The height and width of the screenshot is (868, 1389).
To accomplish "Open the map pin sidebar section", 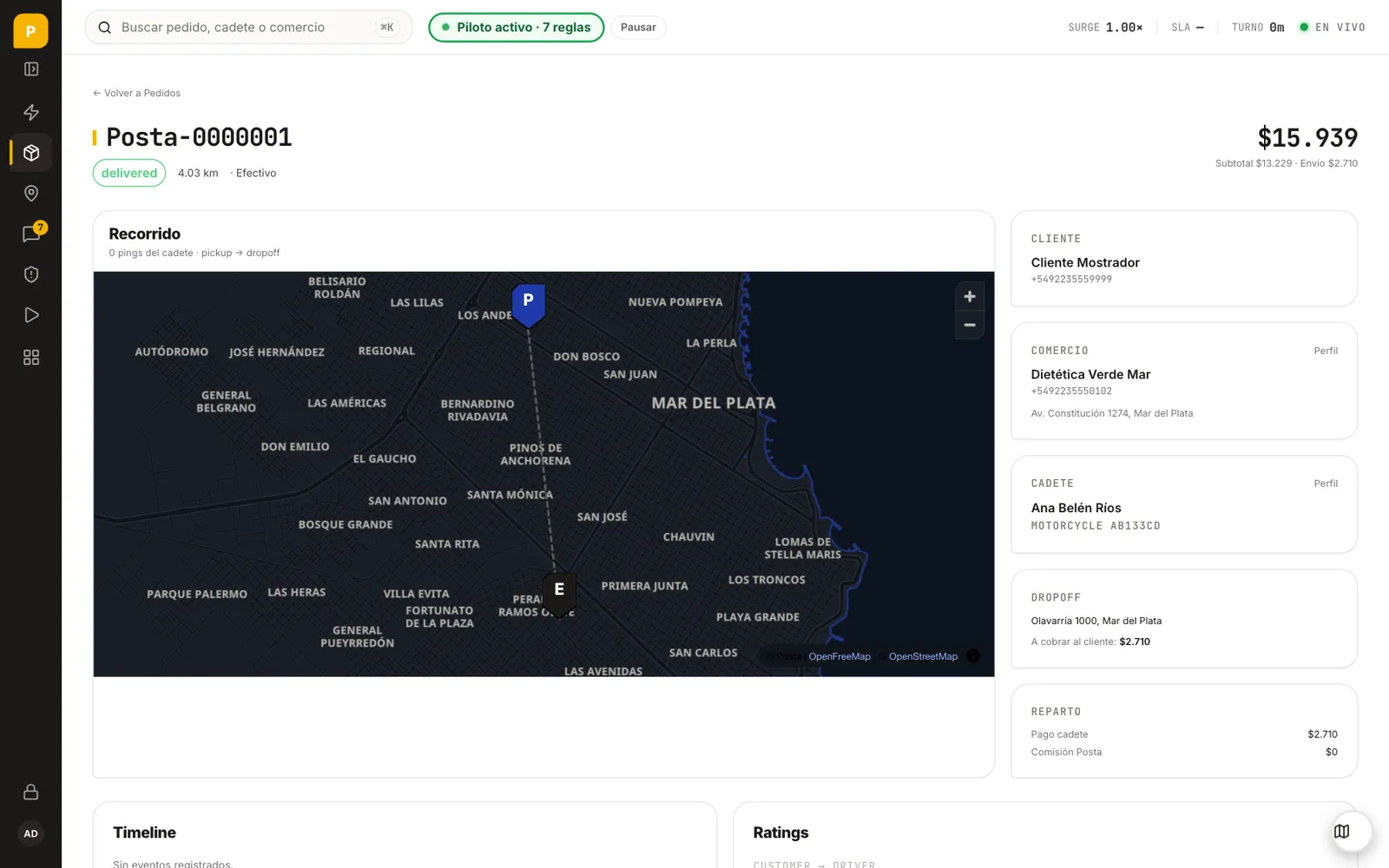I will click(x=31, y=194).
